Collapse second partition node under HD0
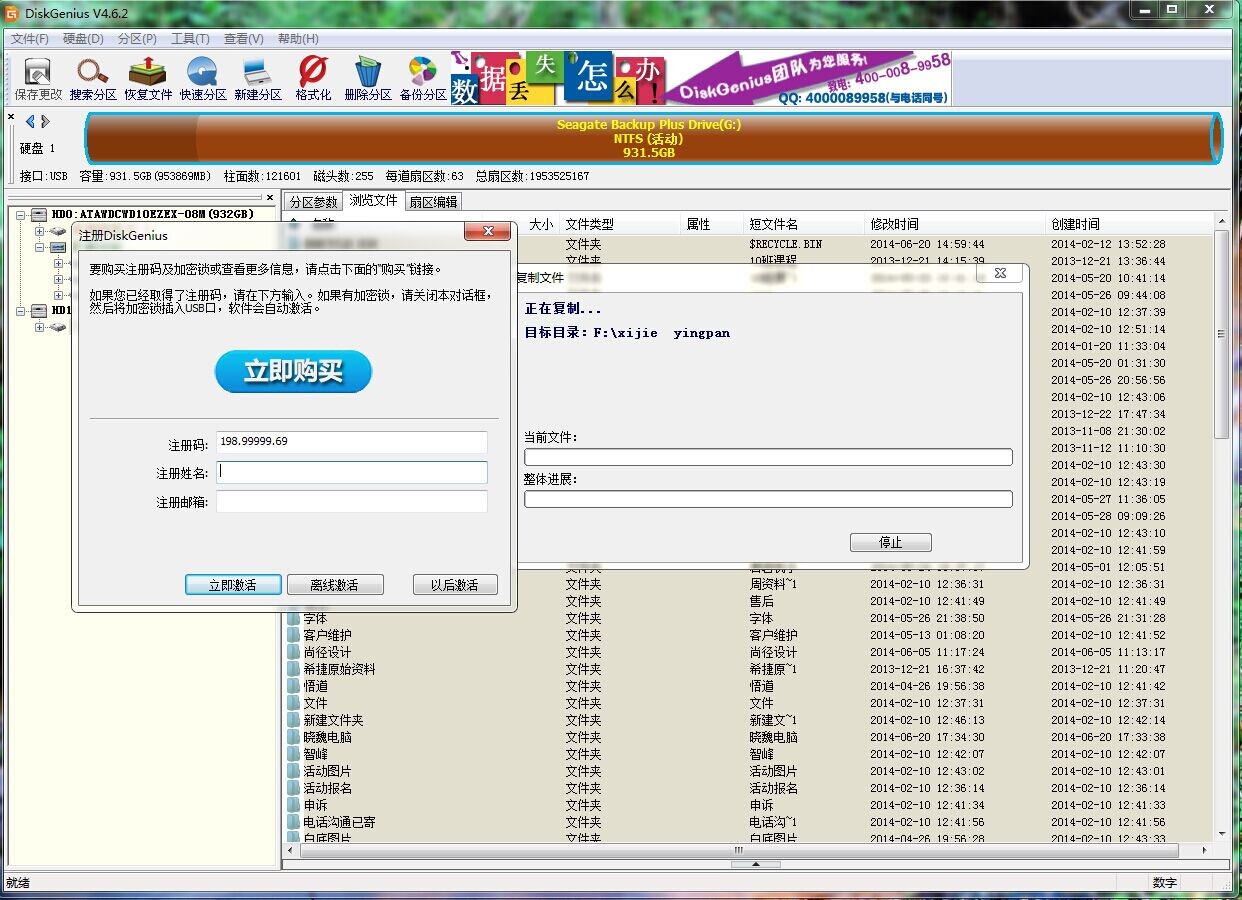1242x900 pixels. pos(40,247)
